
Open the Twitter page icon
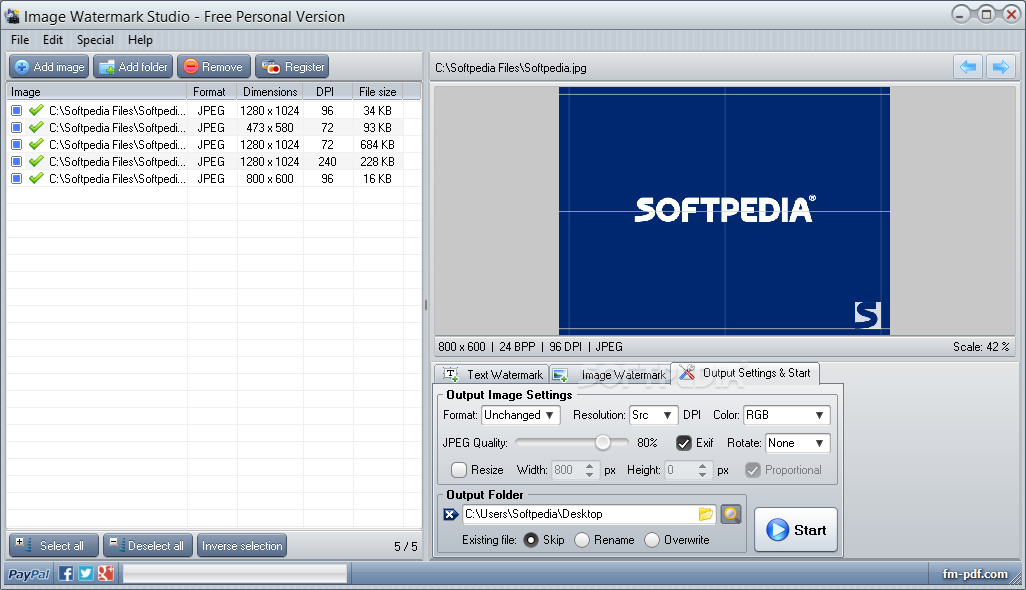click(x=86, y=574)
